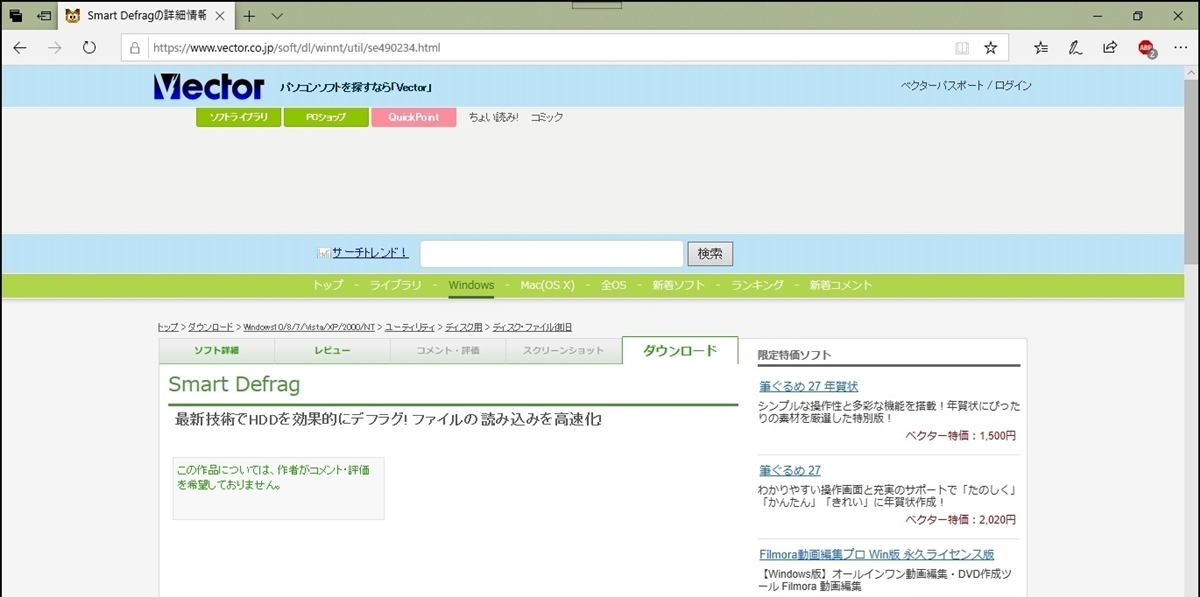Select ライブラリ in green nav bar
This screenshot has width=1200, height=597.
(396, 285)
